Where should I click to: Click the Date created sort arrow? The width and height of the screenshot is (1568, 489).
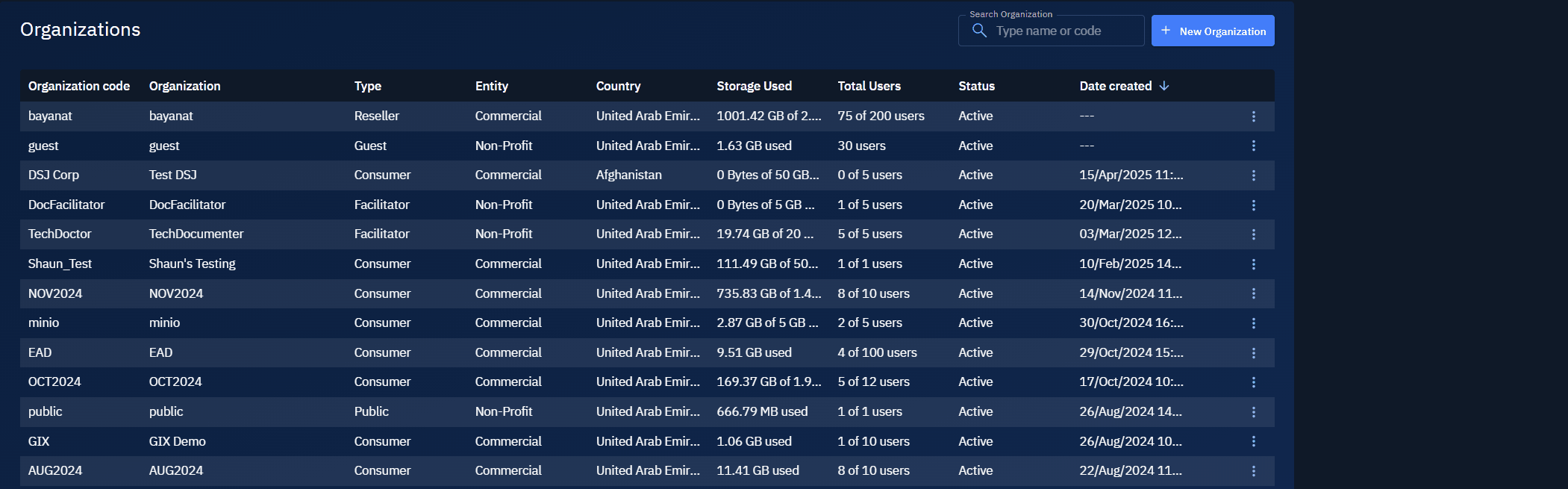coord(1163,86)
